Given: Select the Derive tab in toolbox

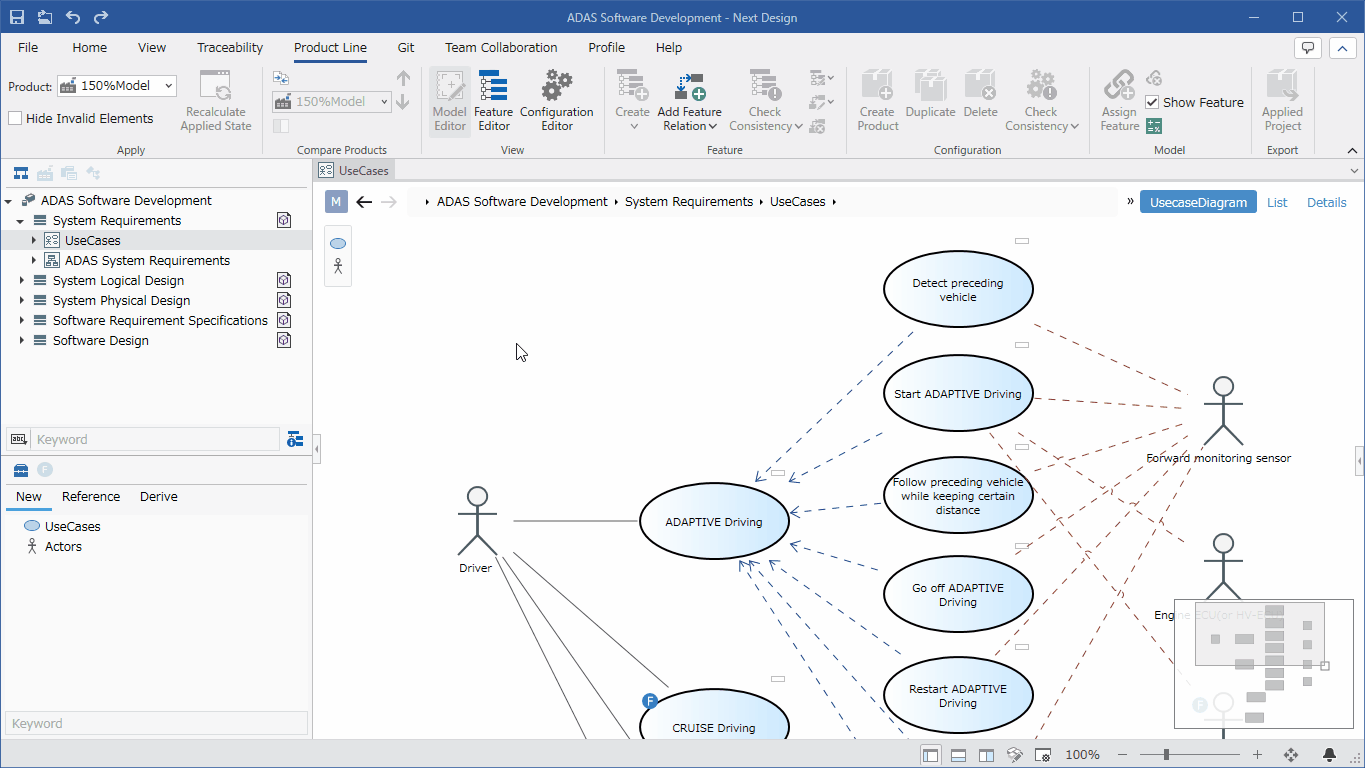Looking at the screenshot, I should (x=159, y=496).
